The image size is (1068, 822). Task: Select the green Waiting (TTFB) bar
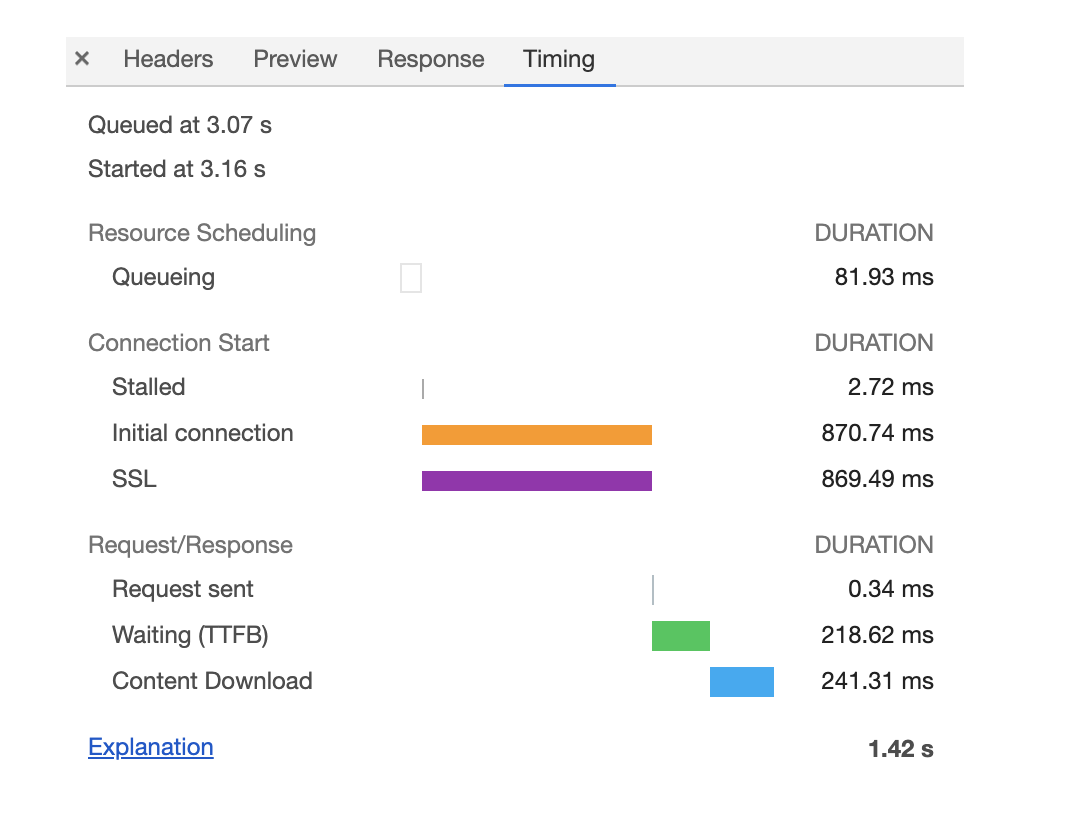680,636
